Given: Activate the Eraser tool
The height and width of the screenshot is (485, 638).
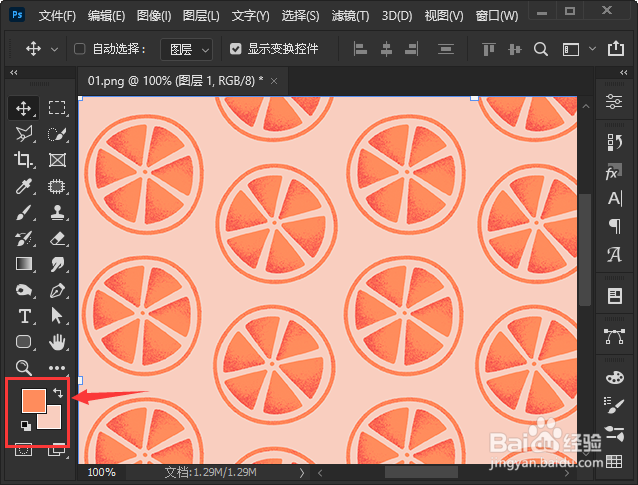Looking at the screenshot, I should coord(57,238).
